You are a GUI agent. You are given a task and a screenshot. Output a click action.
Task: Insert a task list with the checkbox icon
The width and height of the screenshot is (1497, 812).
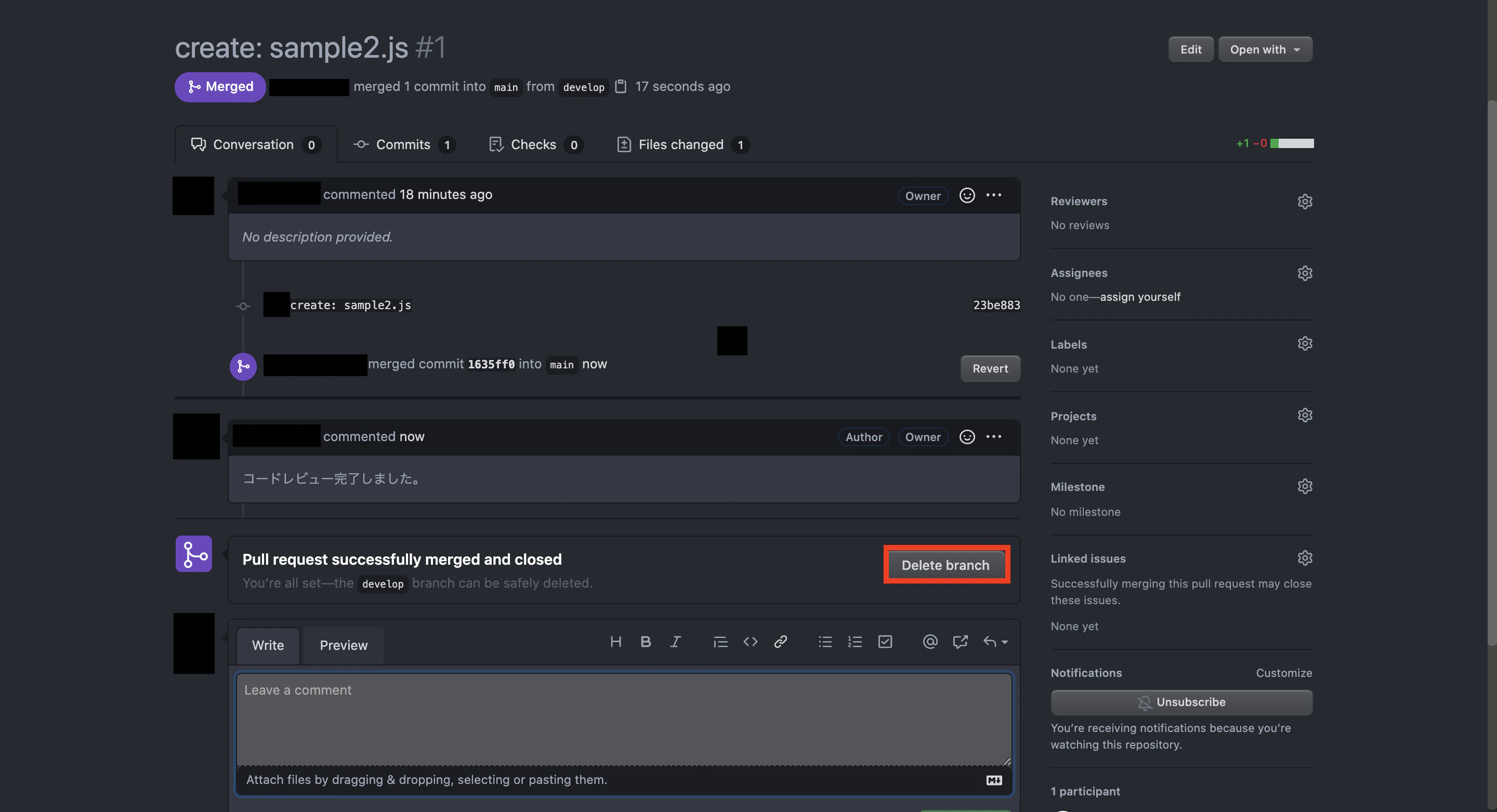pyautogui.click(x=885, y=641)
